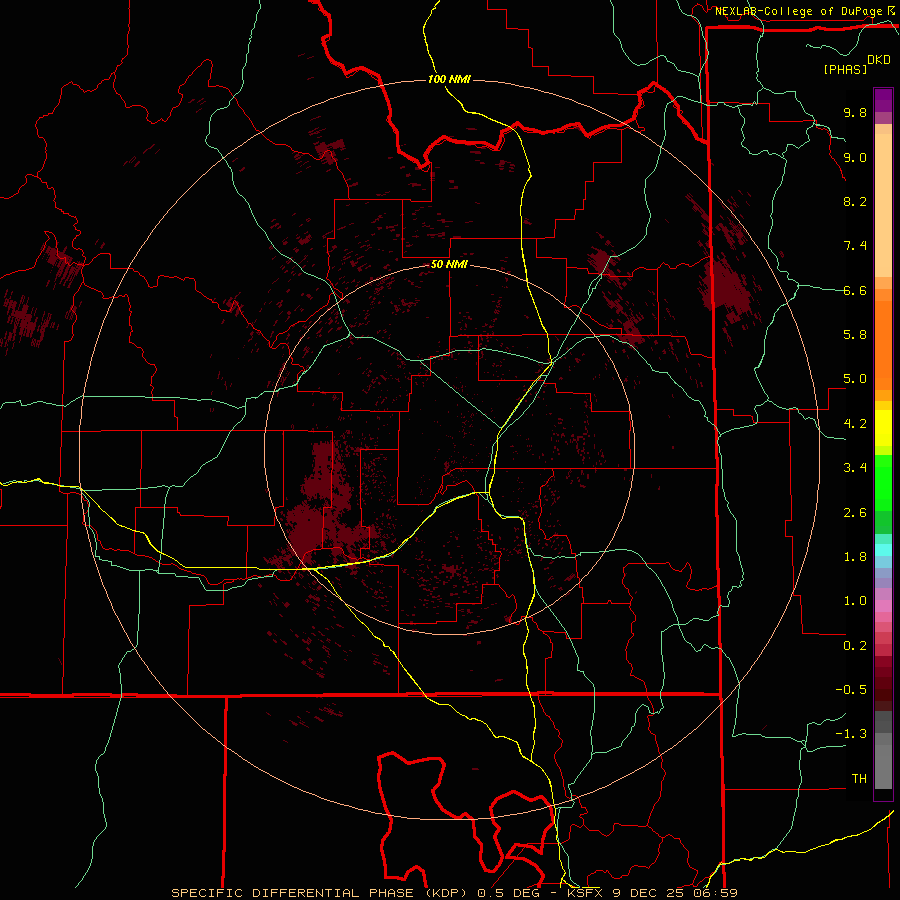Image resolution: width=900 pixels, height=900 pixels.
Task: Click the "50 NMI" range ring label
Action: [x=449, y=265]
